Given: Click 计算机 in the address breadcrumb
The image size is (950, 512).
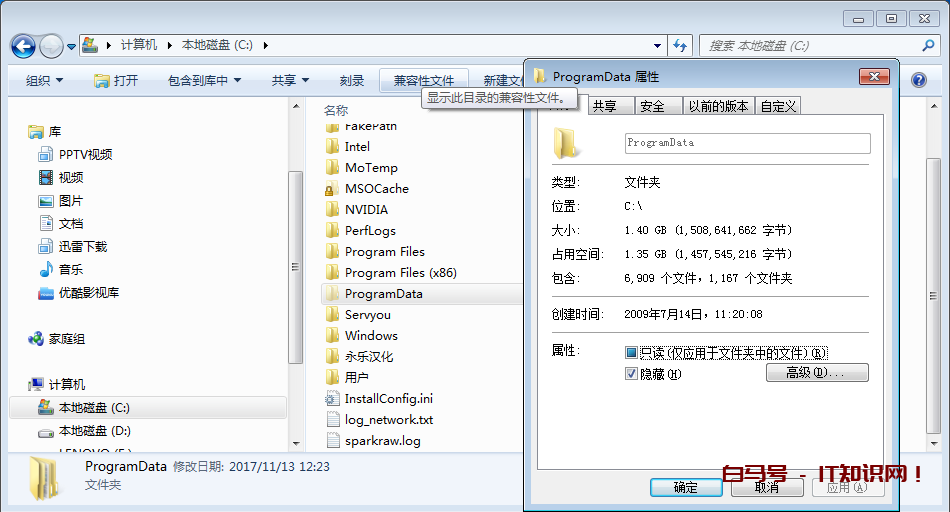Looking at the screenshot, I should pyautogui.click(x=139, y=45).
